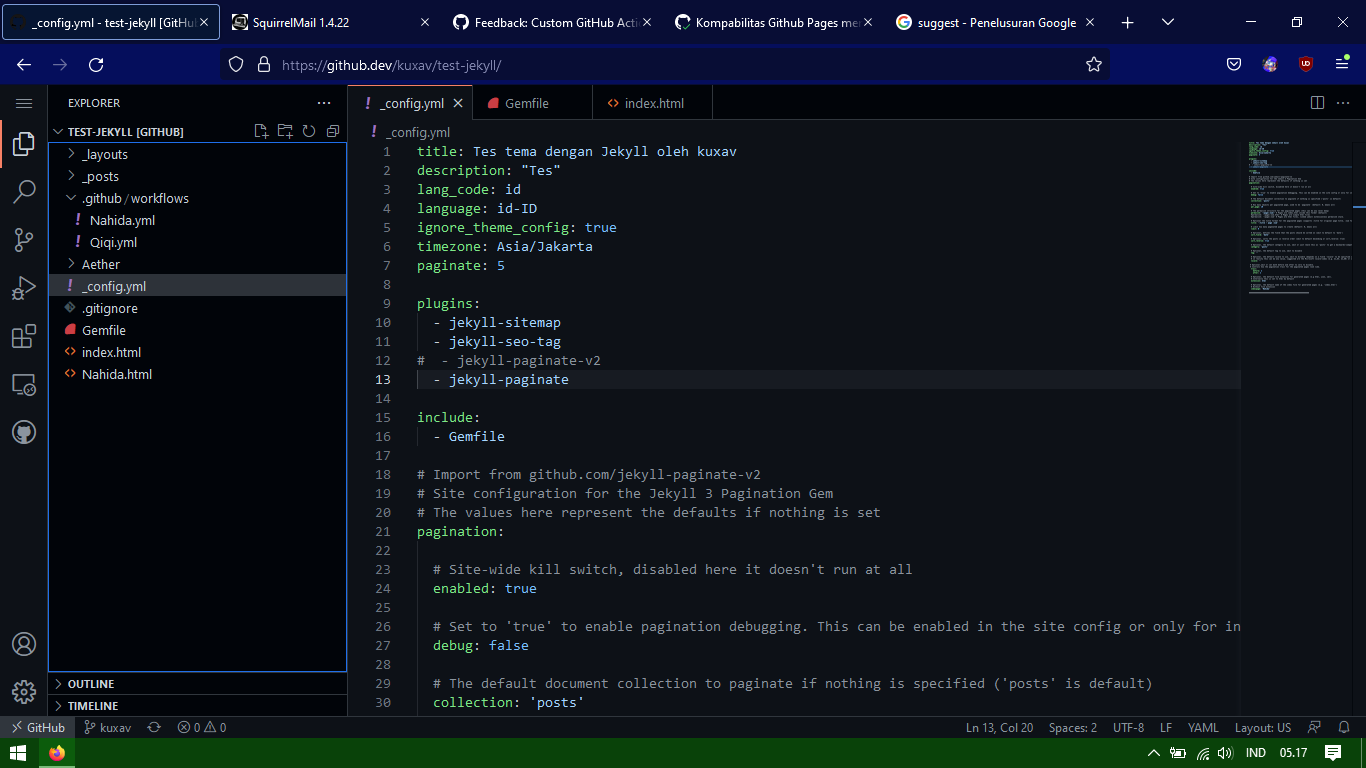
Task: Open the Run and Debug view
Action: (24, 288)
